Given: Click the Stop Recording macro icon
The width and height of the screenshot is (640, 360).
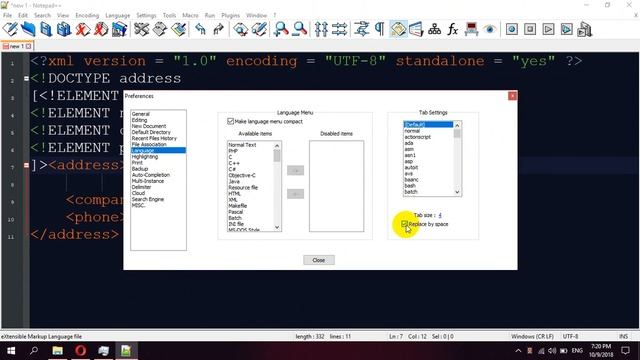Looking at the screenshot, I should point(530,29).
